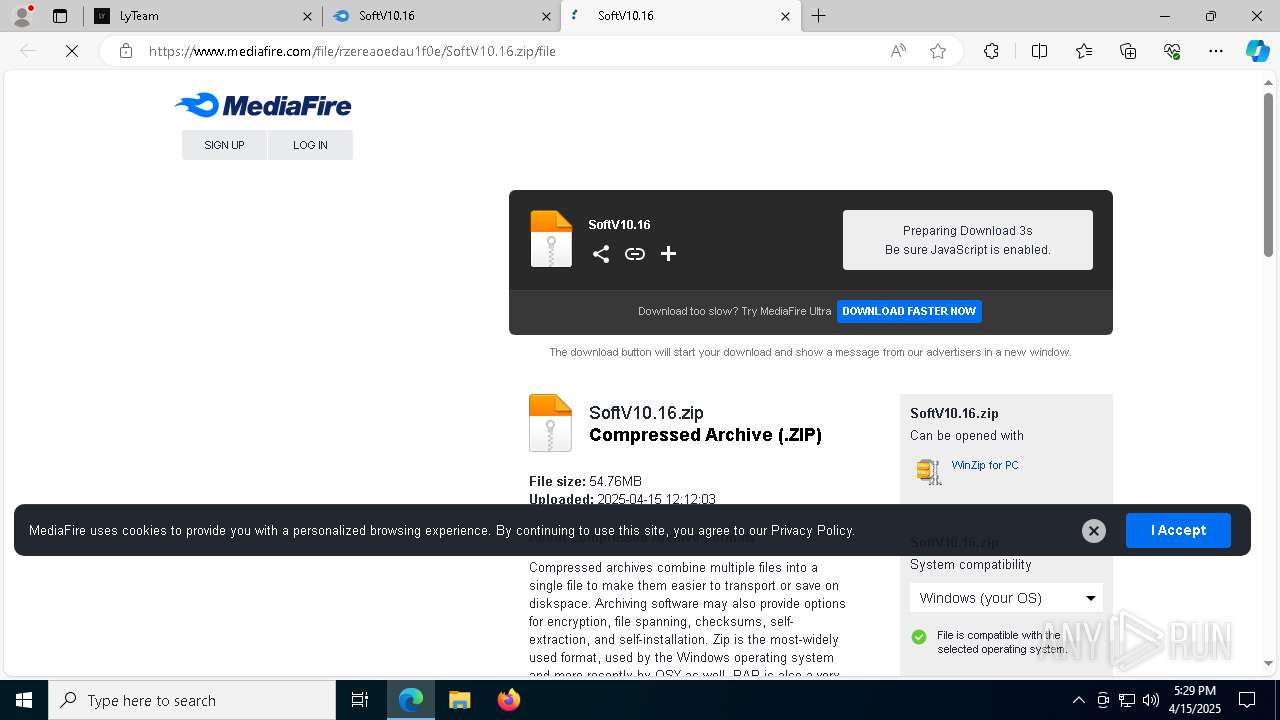This screenshot has height=720, width=1280.
Task: Open the Privacy Policy text in cookie banner
Action: coord(812,530)
